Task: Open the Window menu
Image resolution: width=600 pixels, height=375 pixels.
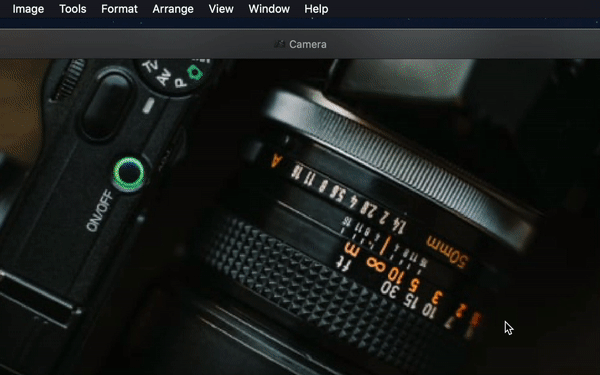Action: [x=269, y=9]
